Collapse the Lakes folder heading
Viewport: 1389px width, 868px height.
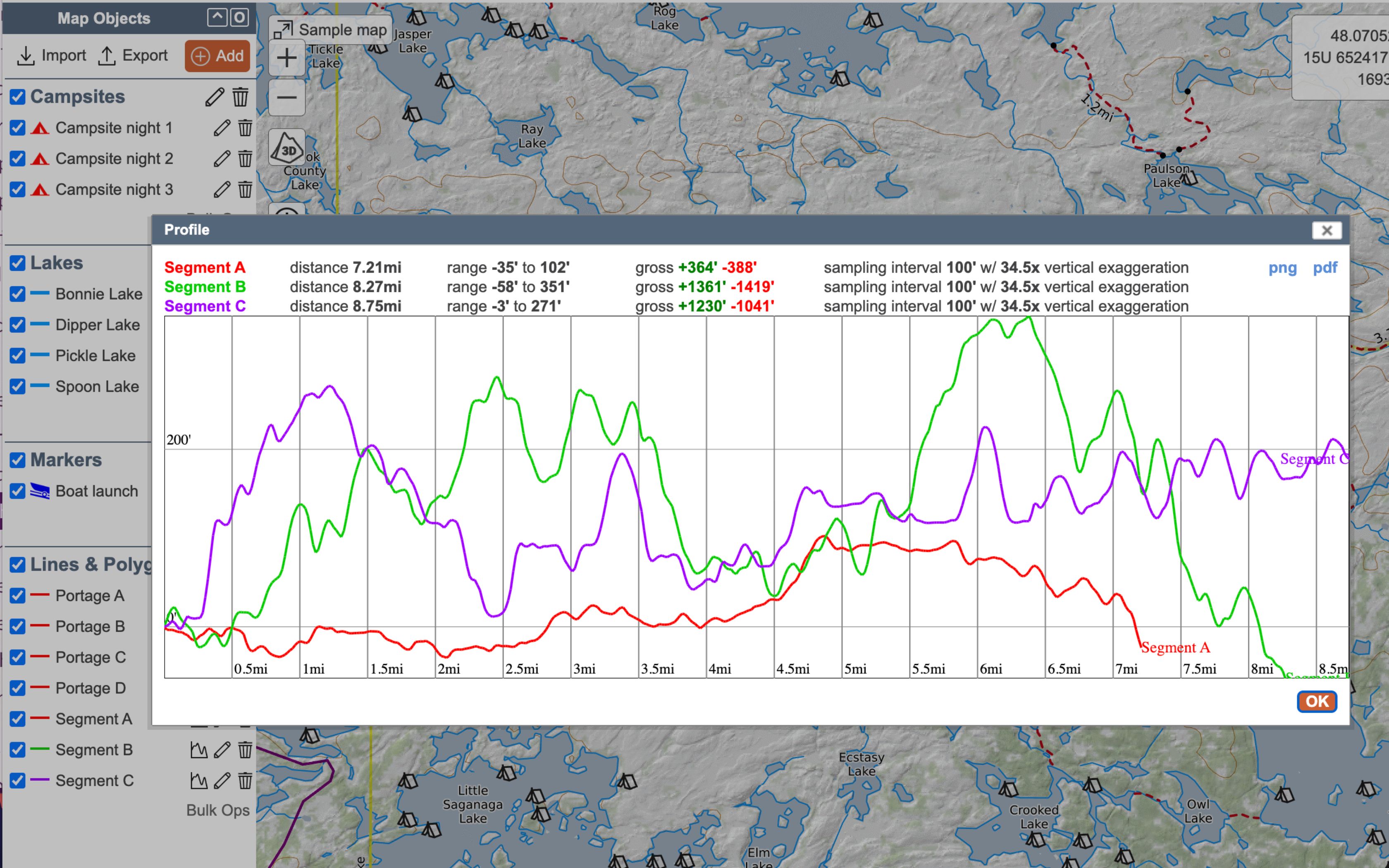pyautogui.click(x=56, y=263)
